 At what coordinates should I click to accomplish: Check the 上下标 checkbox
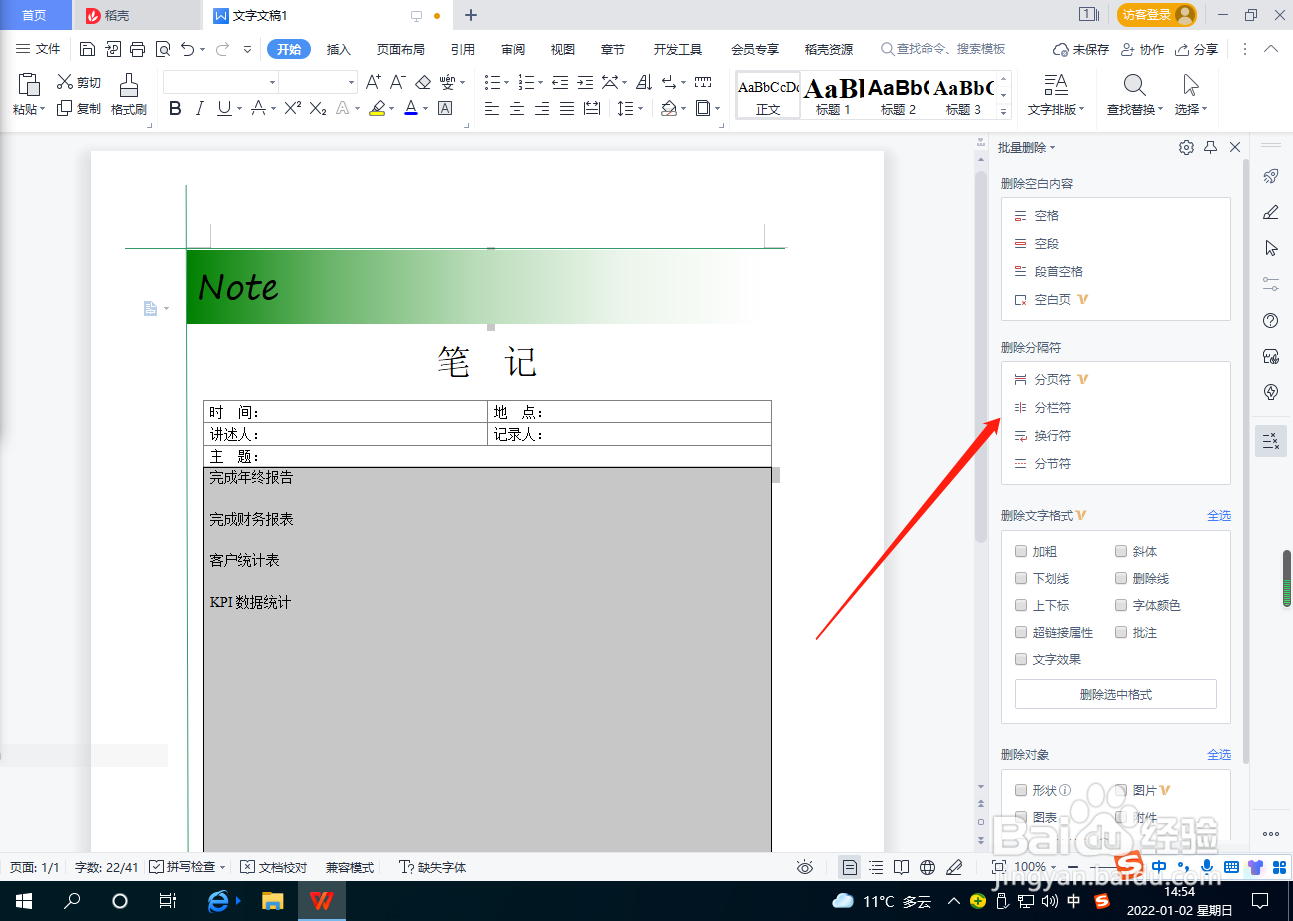[1021, 605]
